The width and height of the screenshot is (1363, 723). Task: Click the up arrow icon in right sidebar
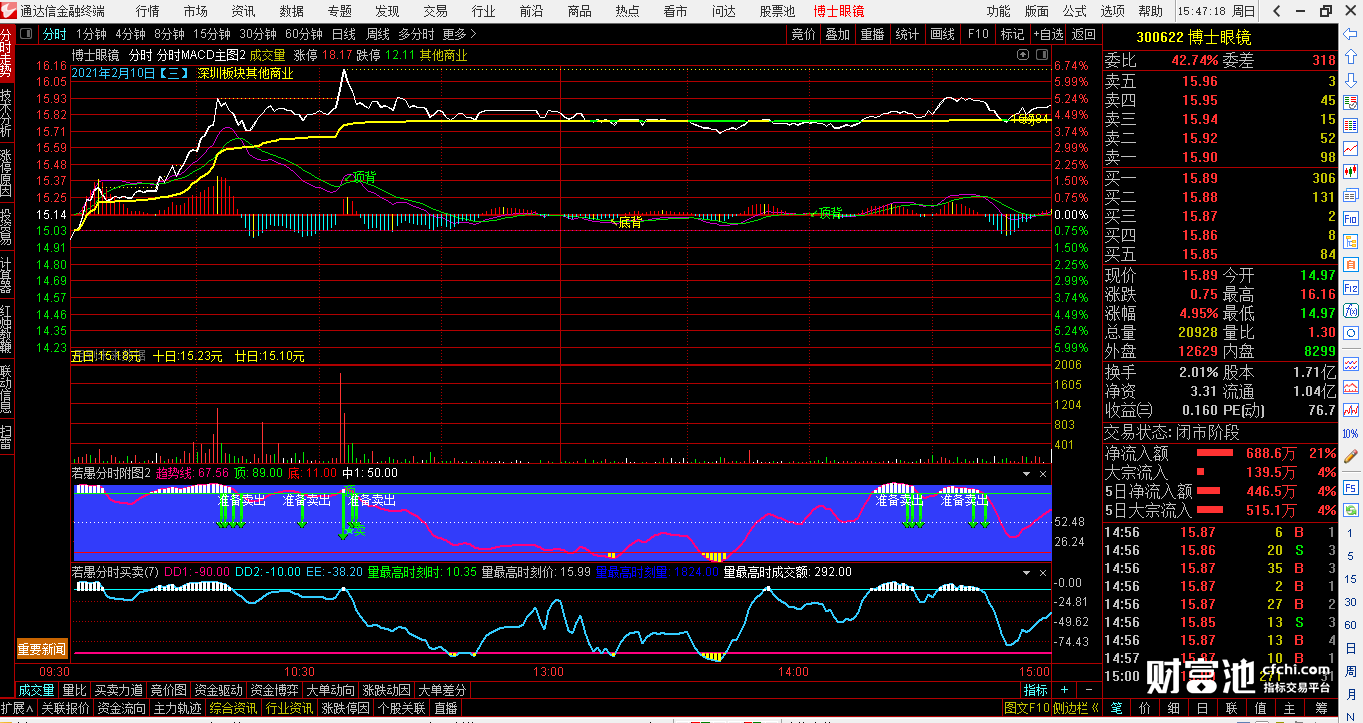1350,56
